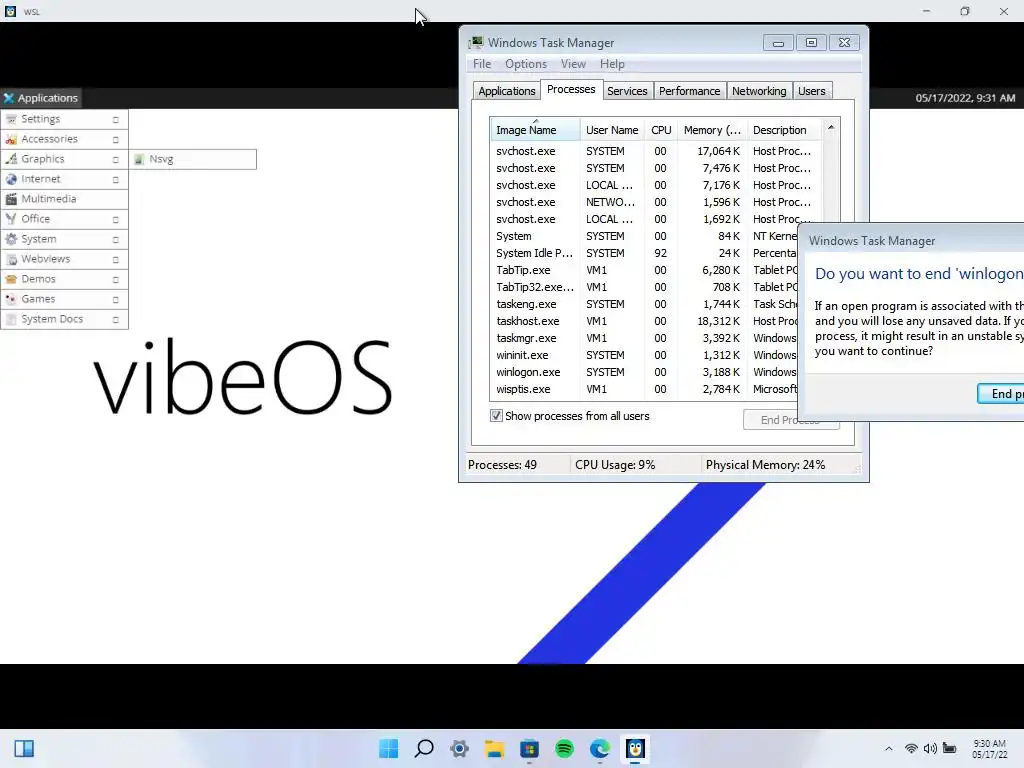Sort processes by Image Name column
This screenshot has width=1024, height=768.
(x=535, y=130)
